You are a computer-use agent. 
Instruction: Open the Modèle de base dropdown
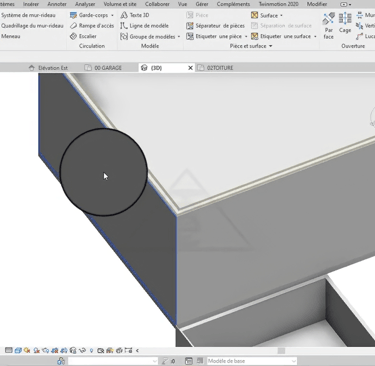(x=252, y=361)
